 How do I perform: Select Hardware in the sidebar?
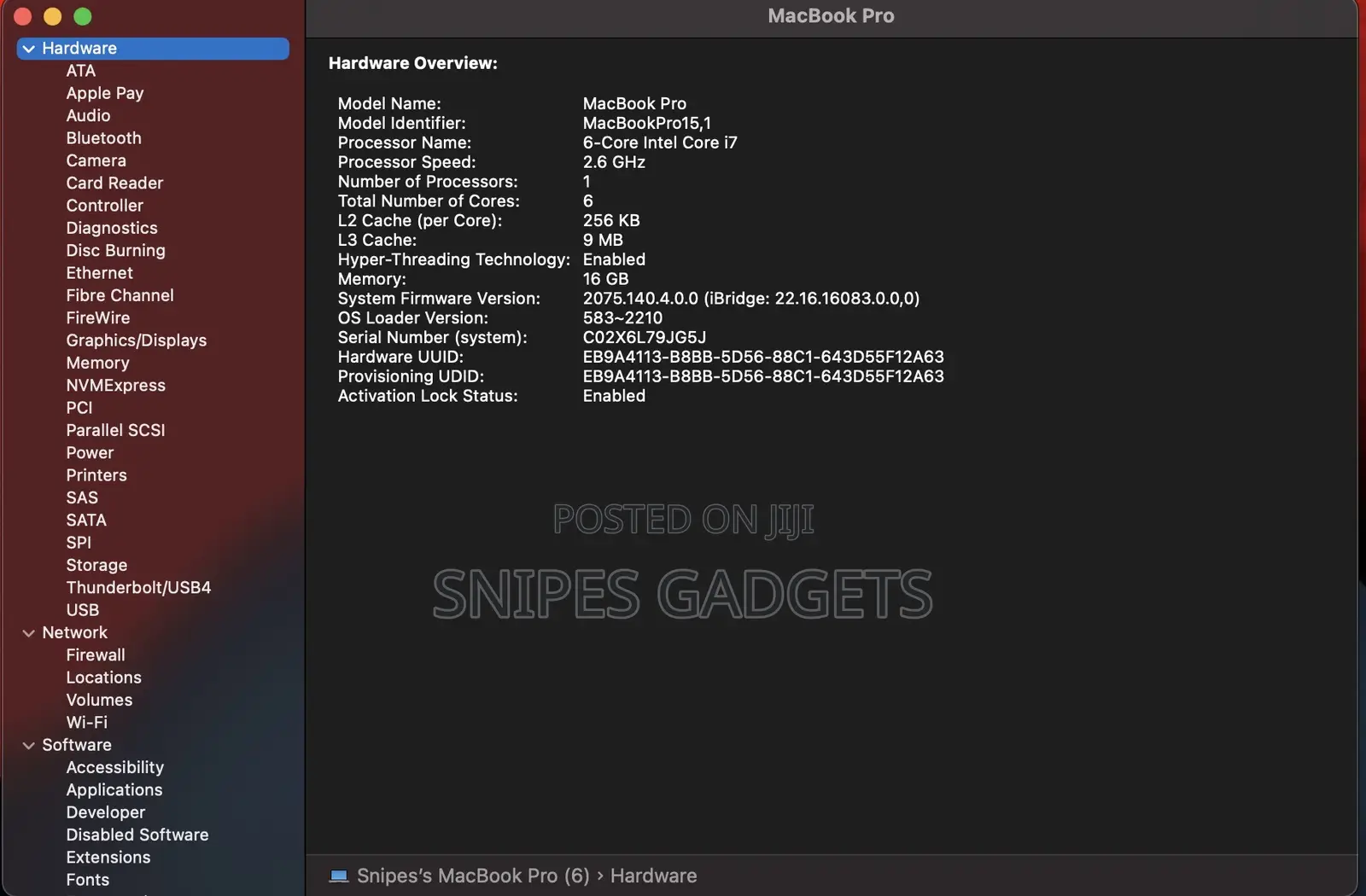[x=153, y=49]
